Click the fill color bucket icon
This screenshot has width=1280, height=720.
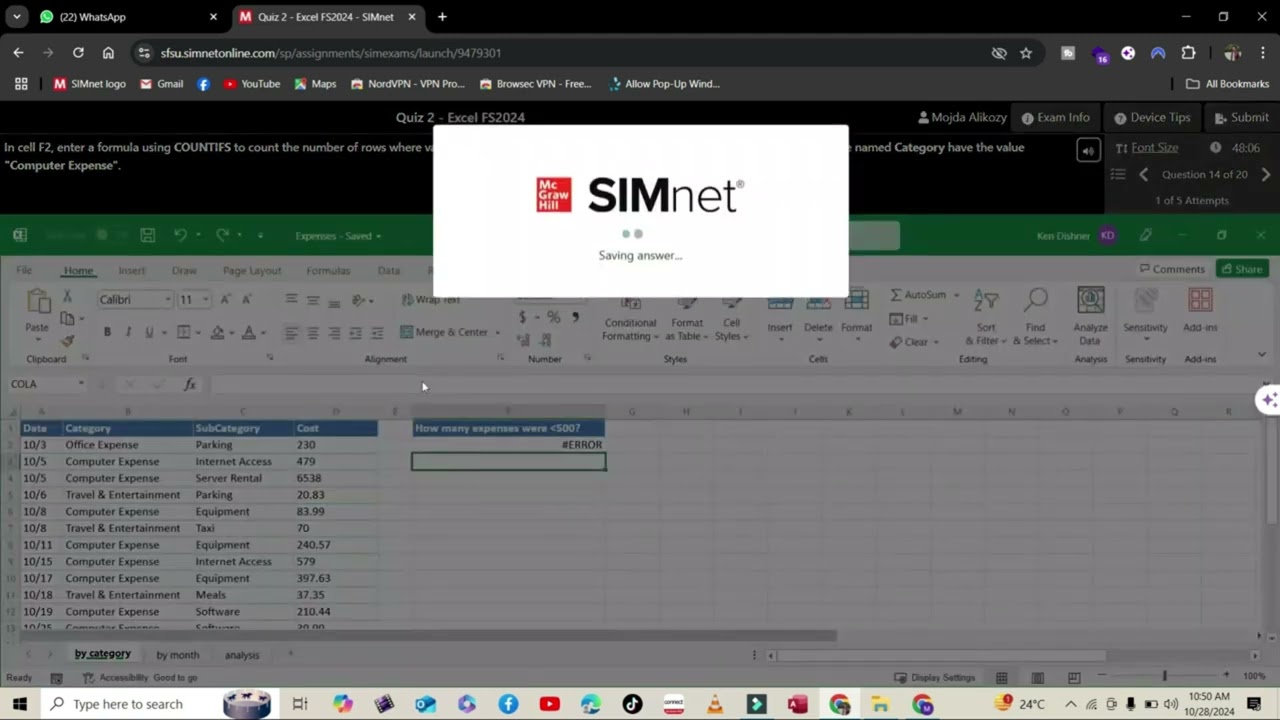(218, 332)
